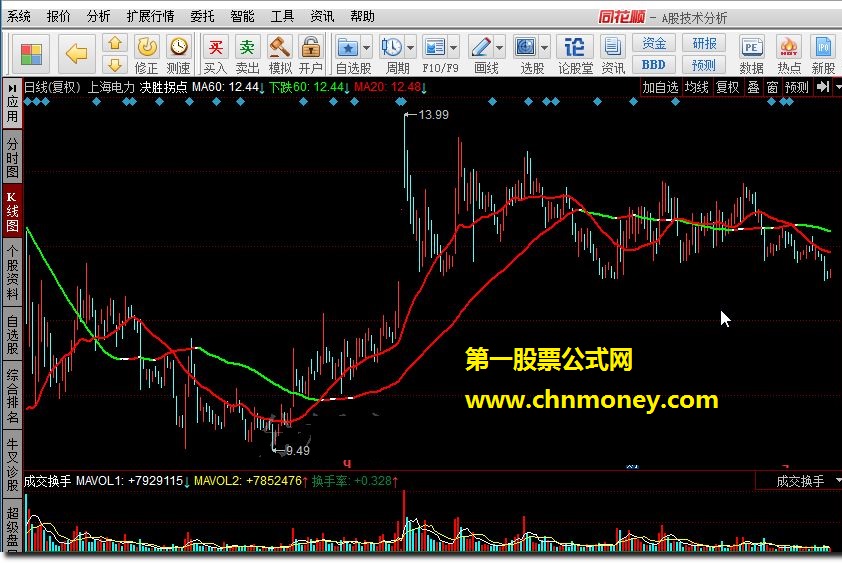The width and height of the screenshot is (842, 563).
Task: Toggle 窗 multi-window mode
Action: pyautogui.click(x=772, y=87)
